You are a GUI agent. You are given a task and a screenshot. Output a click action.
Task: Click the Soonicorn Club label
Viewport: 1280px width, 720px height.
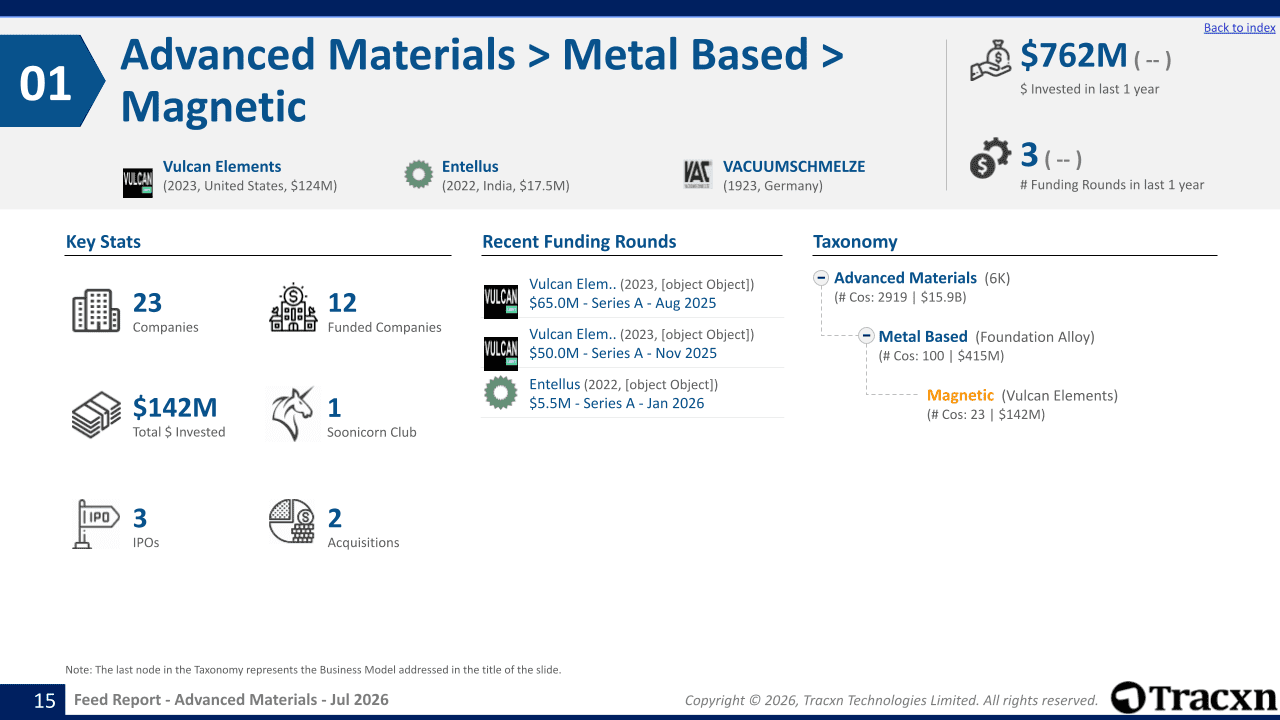pos(372,432)
